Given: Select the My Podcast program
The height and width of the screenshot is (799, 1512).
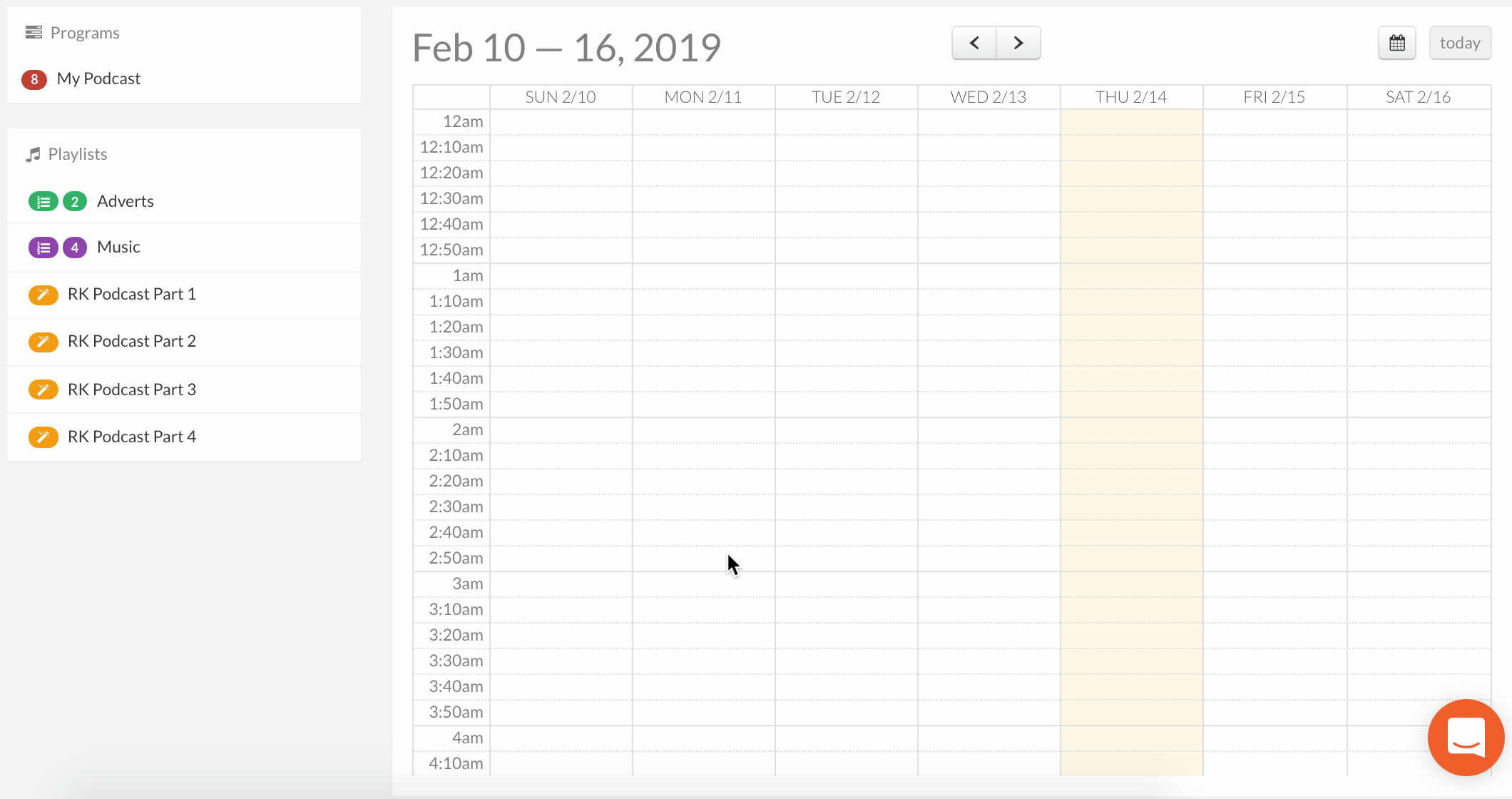Looking at the screenshot, I should pyautogui.click(x=98, y=78).
